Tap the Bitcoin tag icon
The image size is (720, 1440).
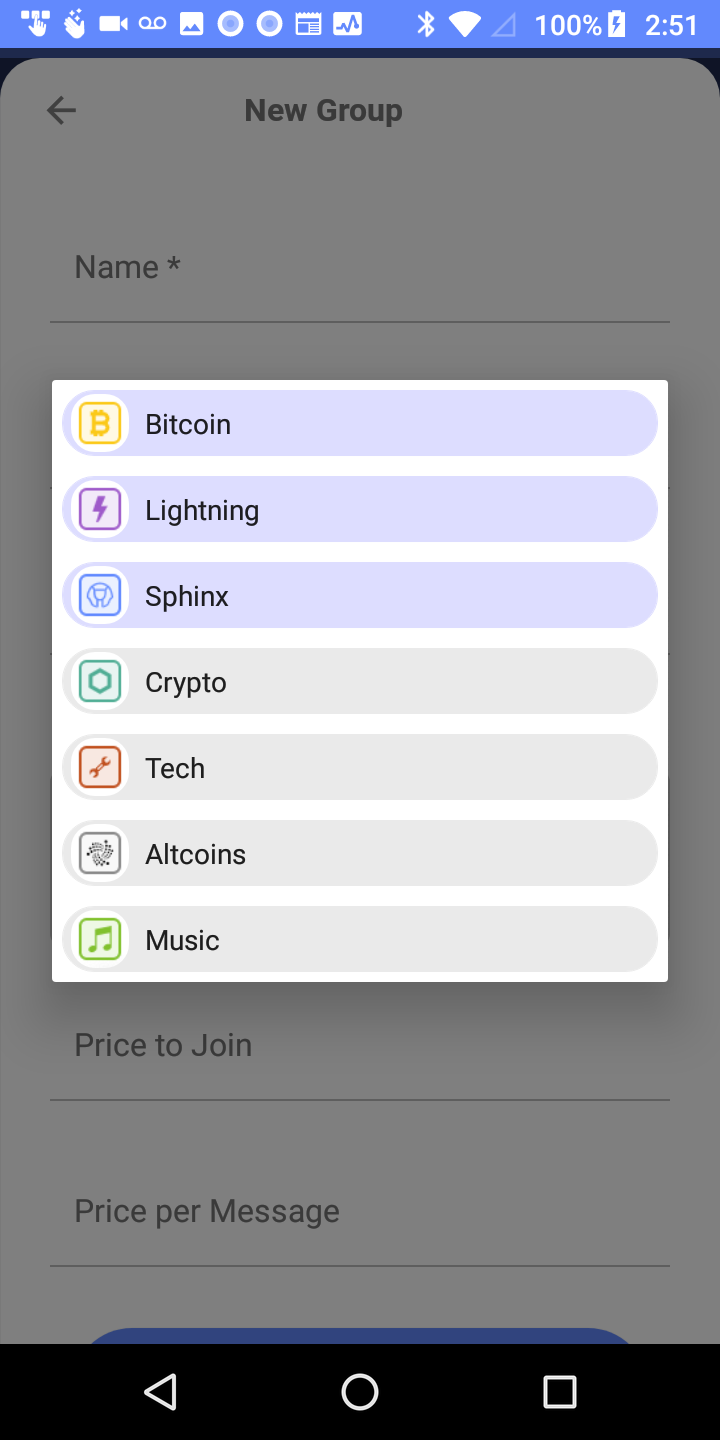coord(100,424)
